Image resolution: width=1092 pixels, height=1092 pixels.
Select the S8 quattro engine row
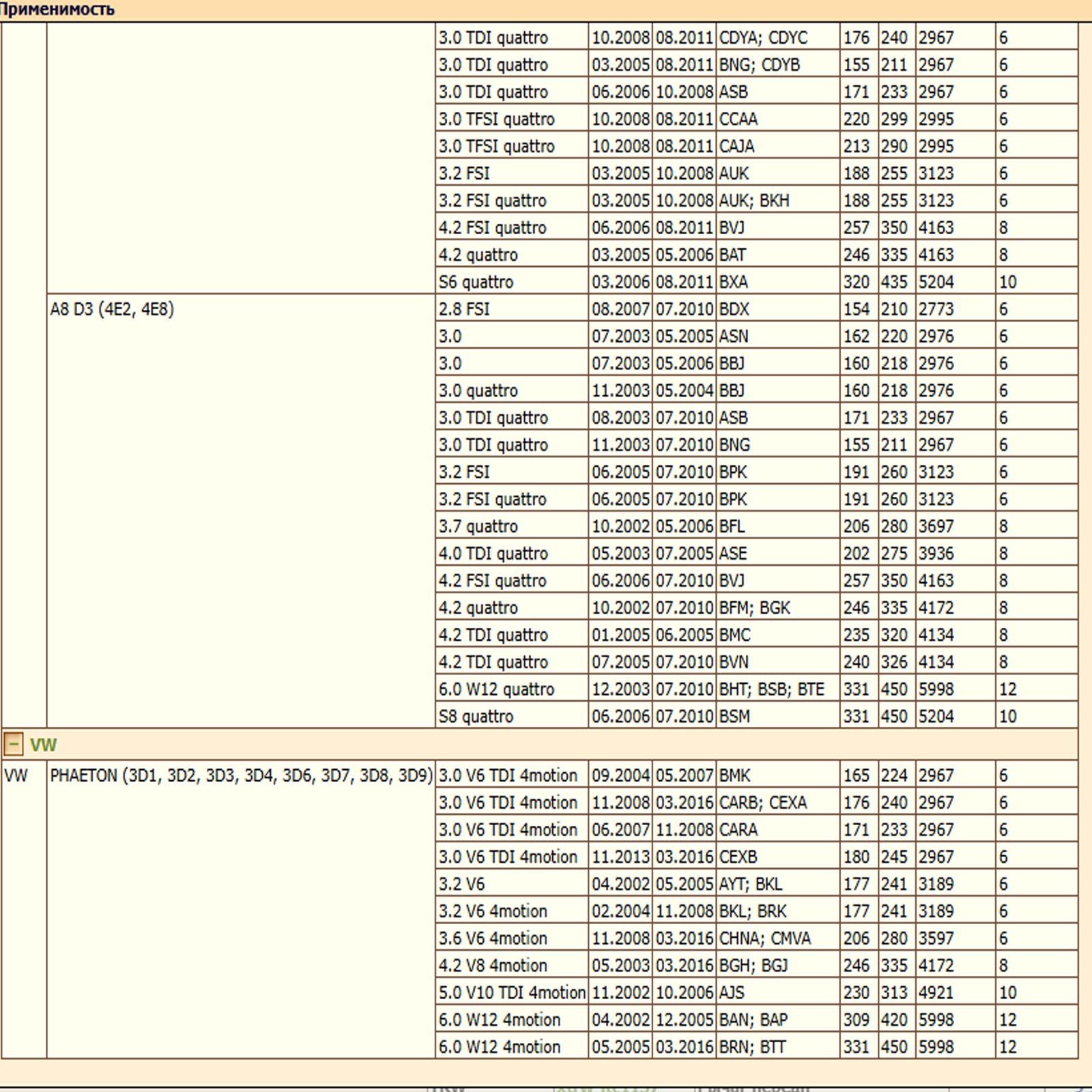(x=757, y=716)
